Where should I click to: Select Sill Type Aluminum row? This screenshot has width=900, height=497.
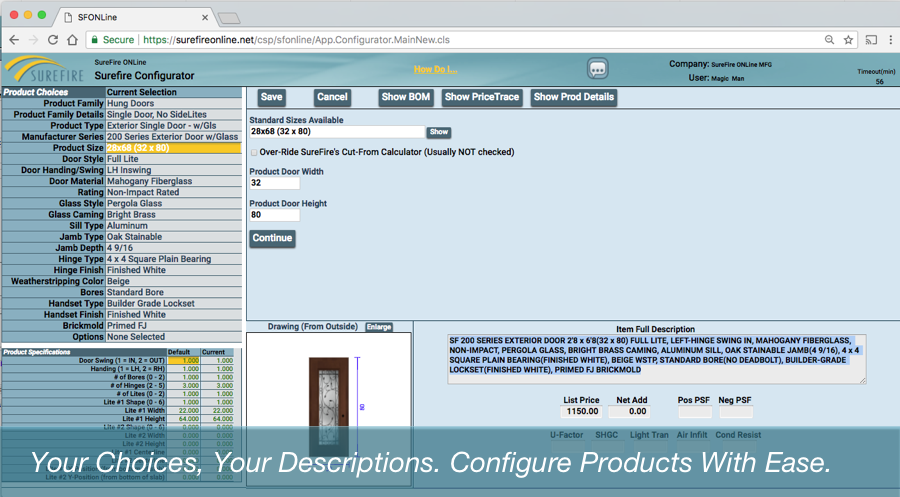coord(122,226)
